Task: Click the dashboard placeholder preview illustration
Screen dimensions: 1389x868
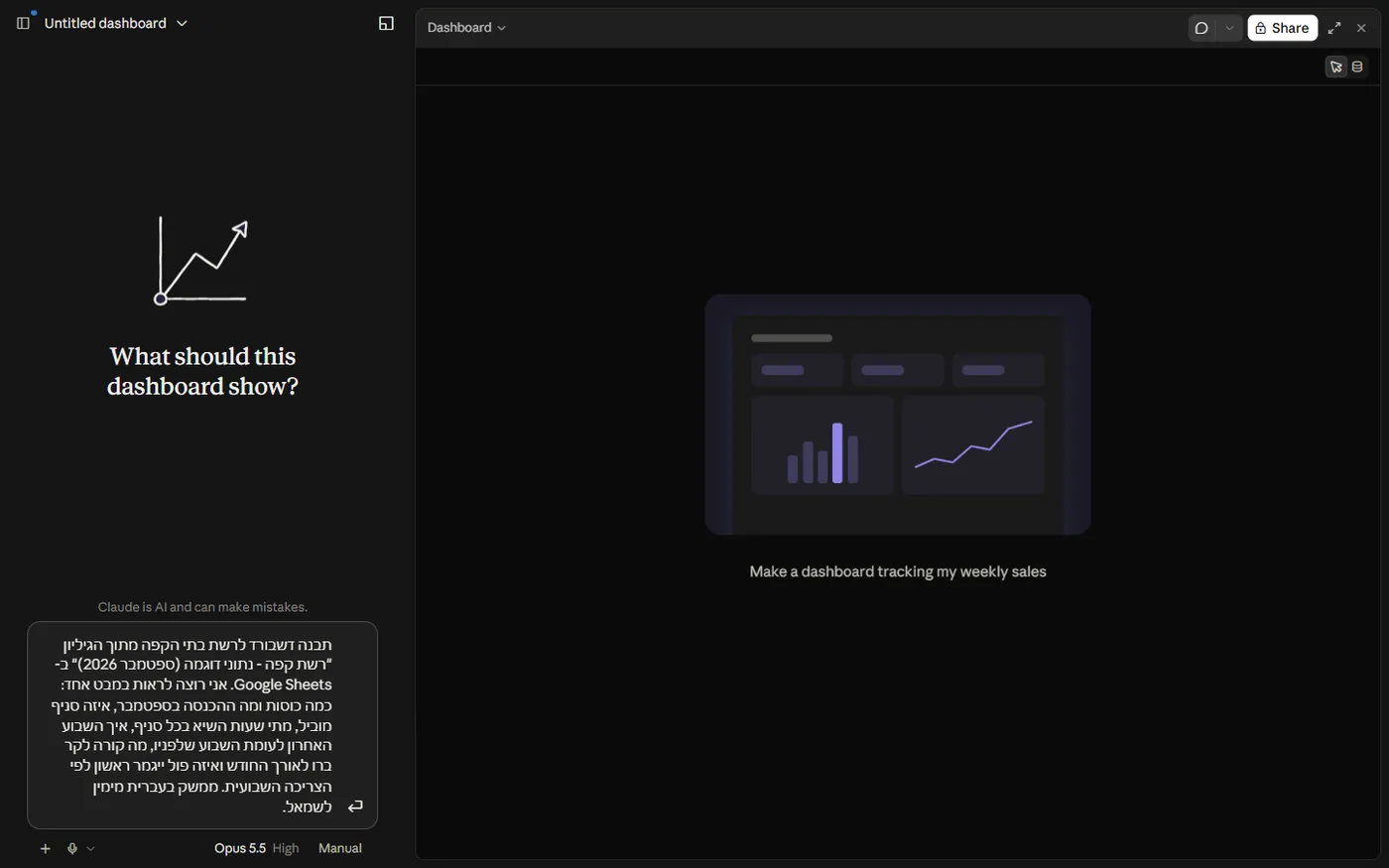Action: point(898,415)
